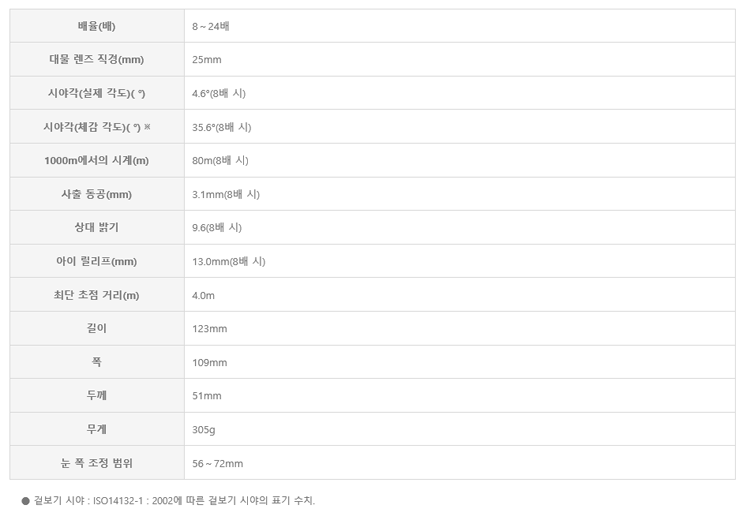Viewport: 750px width, 520px height.
Task: Click the 폭 row label
Action: [97, 362]
